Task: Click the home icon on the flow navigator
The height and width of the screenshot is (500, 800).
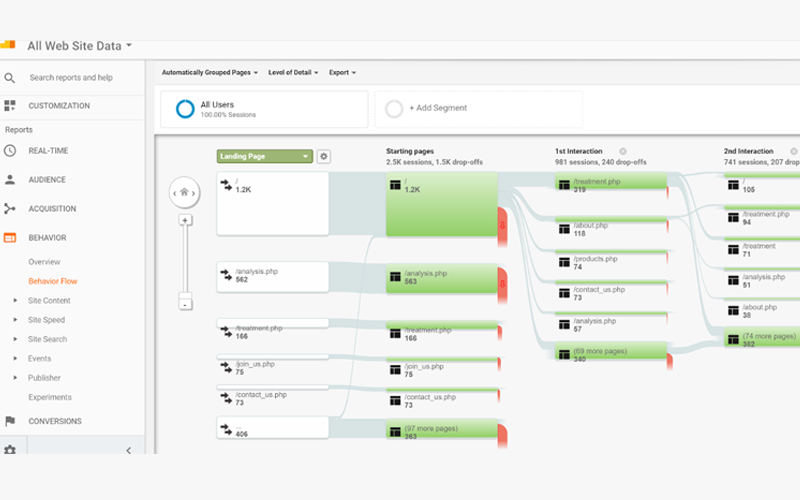Action: click(x=184, y=192)
